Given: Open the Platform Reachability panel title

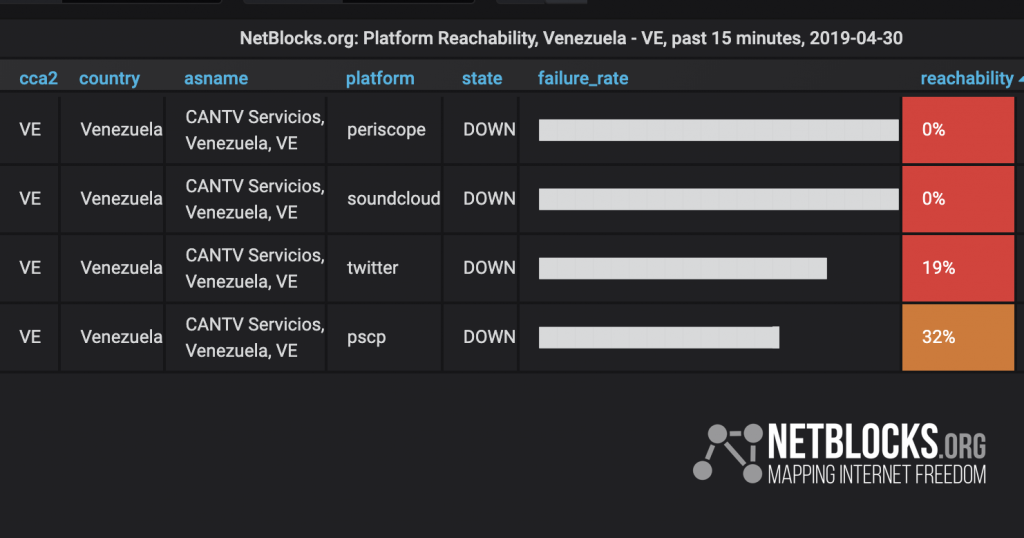Looking at the screenshot, I should pos(571,38).
